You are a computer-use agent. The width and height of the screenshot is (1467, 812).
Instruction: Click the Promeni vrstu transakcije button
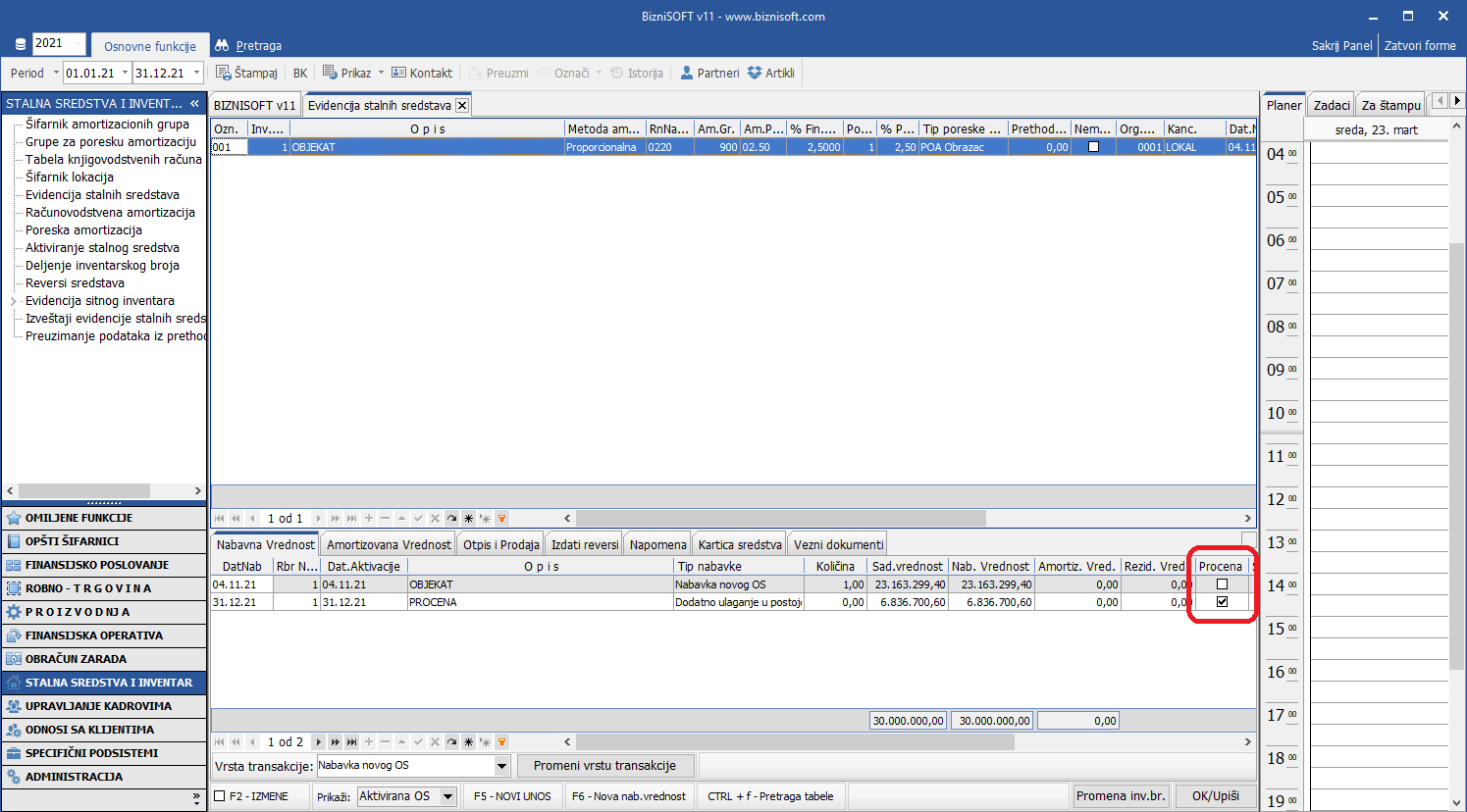click(604, 766)
